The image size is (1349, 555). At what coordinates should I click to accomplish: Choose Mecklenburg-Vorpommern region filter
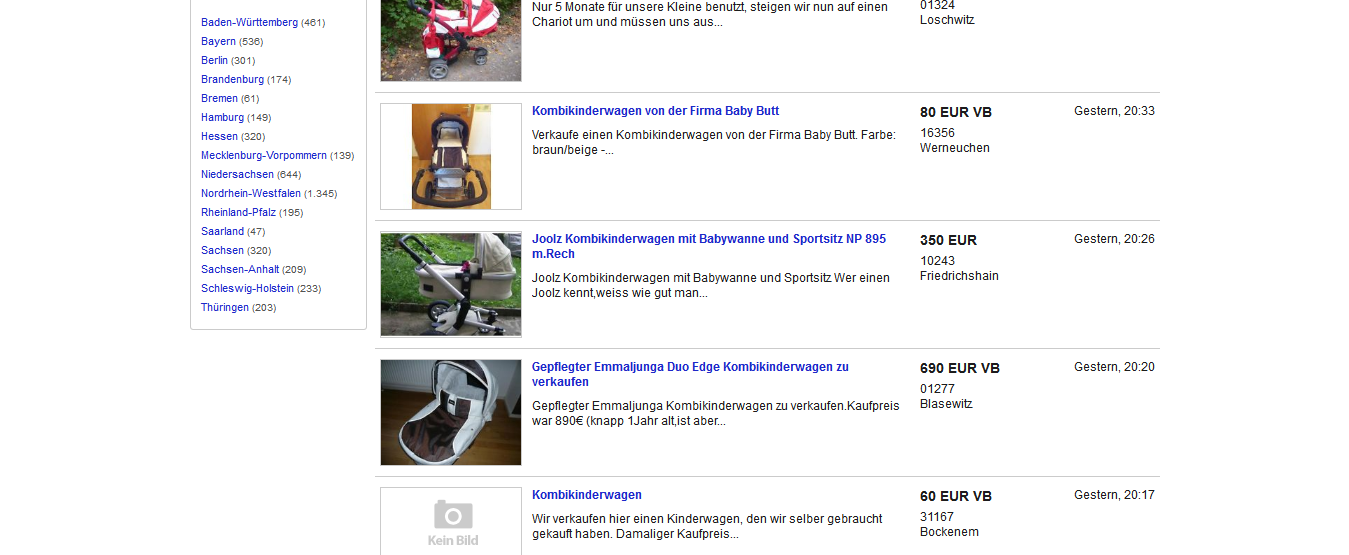click(x=264, y=155)
